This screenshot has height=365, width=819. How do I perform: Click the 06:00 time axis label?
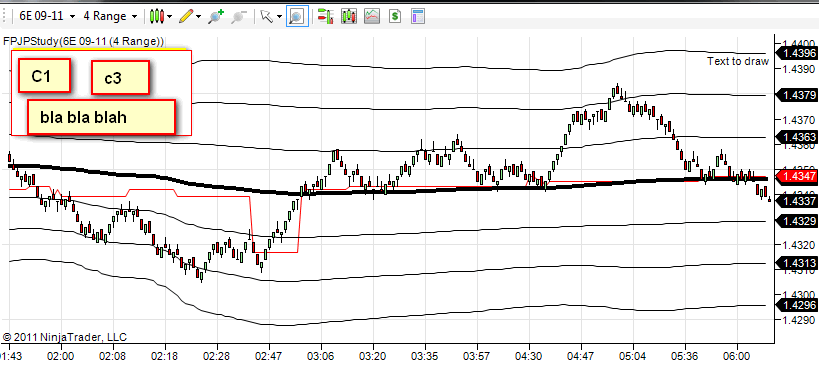(737, 356)
